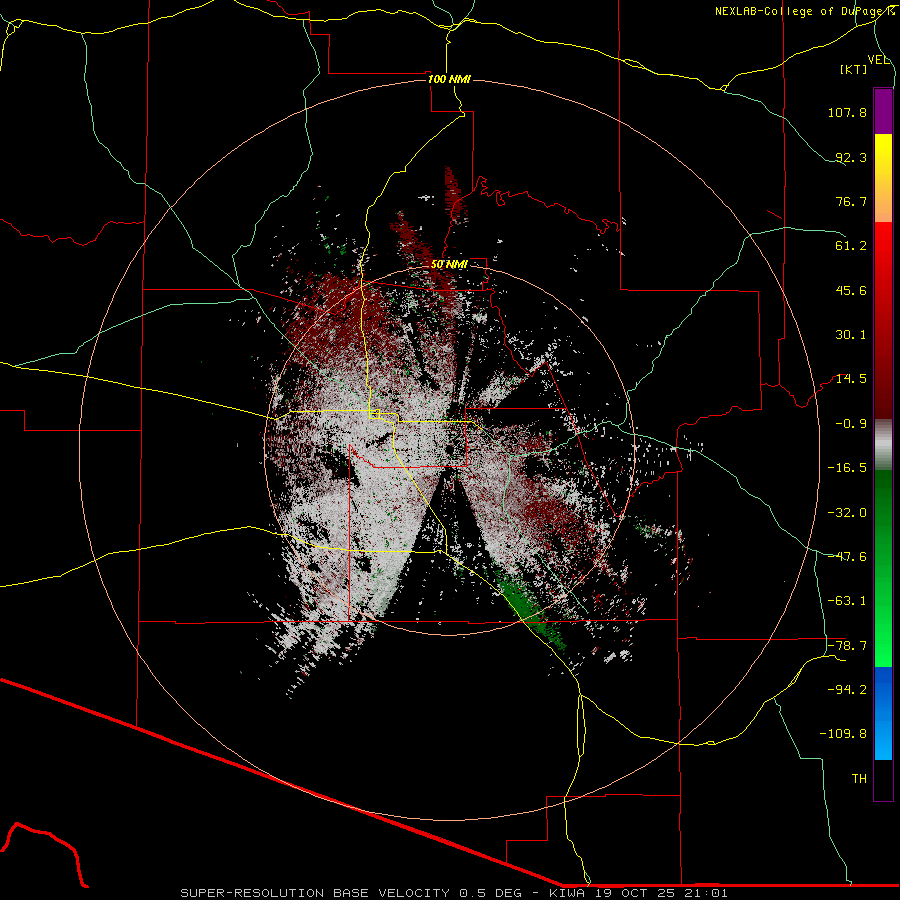Click the -109.8 legend value

[x=843, y=734]
